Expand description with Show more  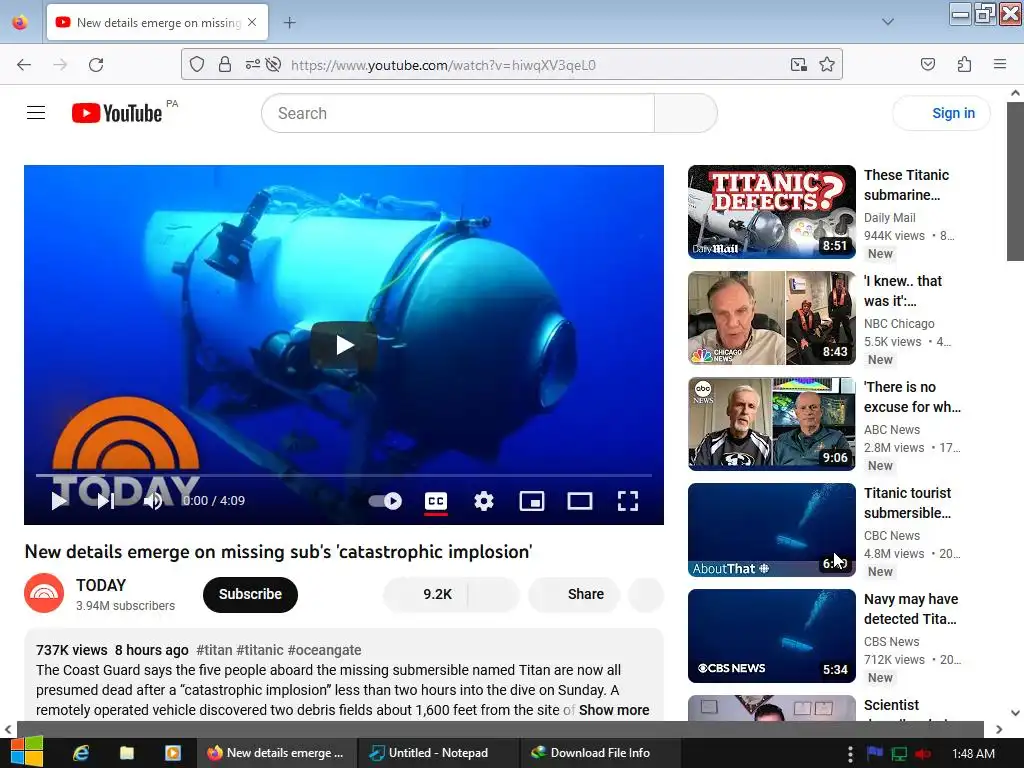coord(614,710)
